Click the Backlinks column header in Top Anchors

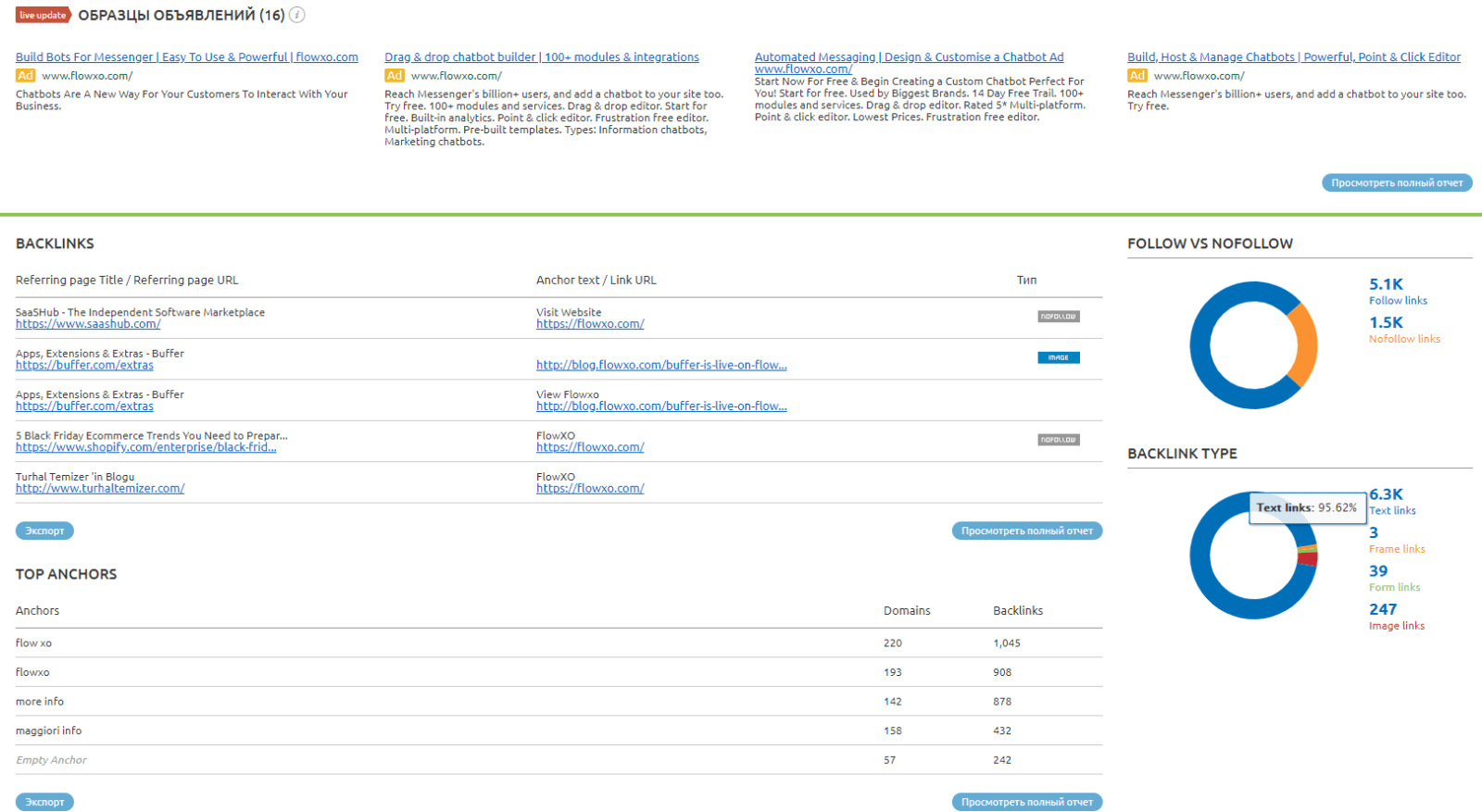[1018, 611]
